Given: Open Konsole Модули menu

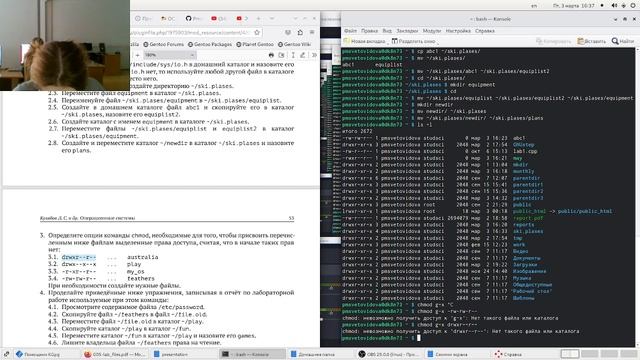Looking at the screenshot, I should click(x=432, y=31).
